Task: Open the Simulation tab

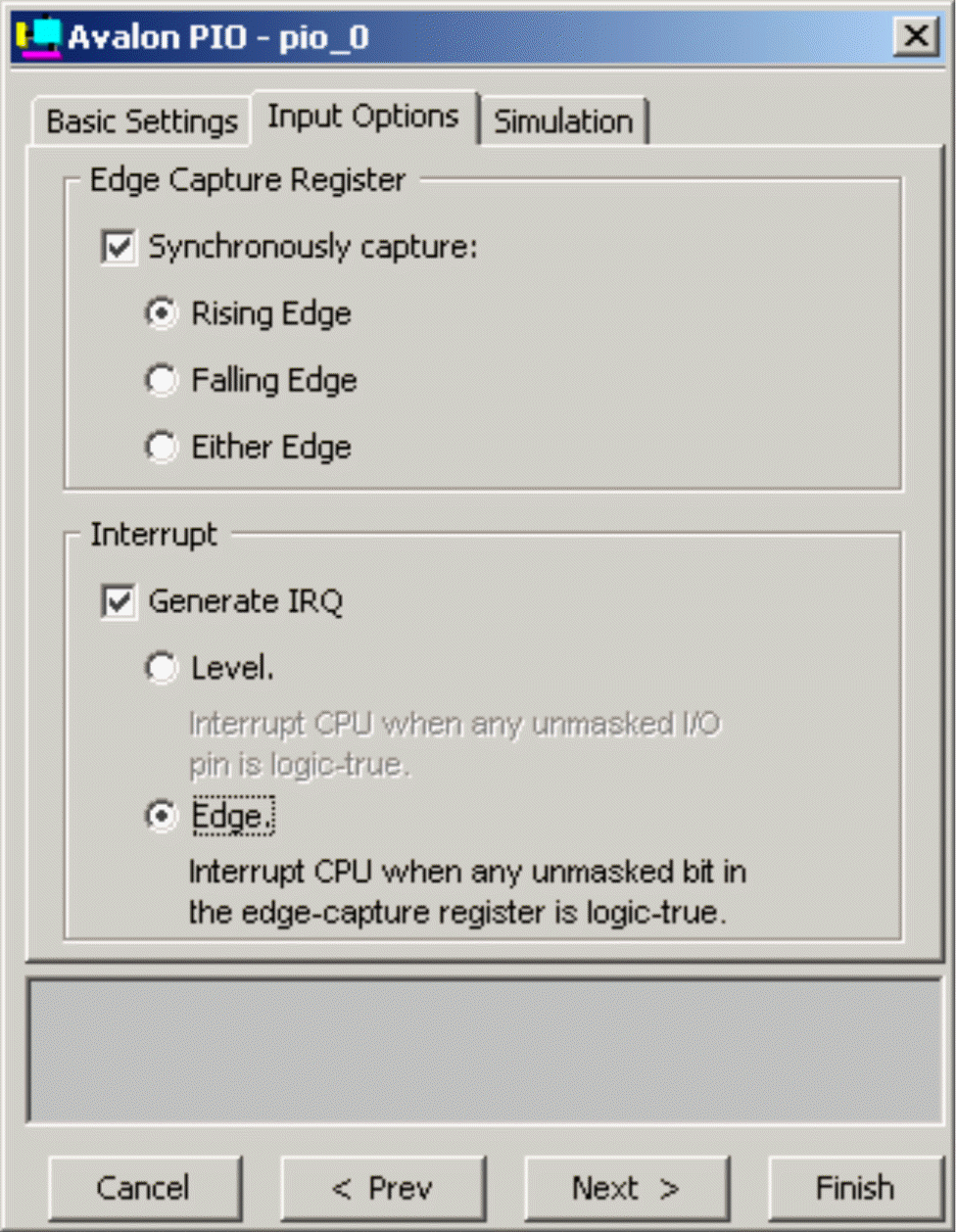Action: pyautogui.click(x=563, y=121)
